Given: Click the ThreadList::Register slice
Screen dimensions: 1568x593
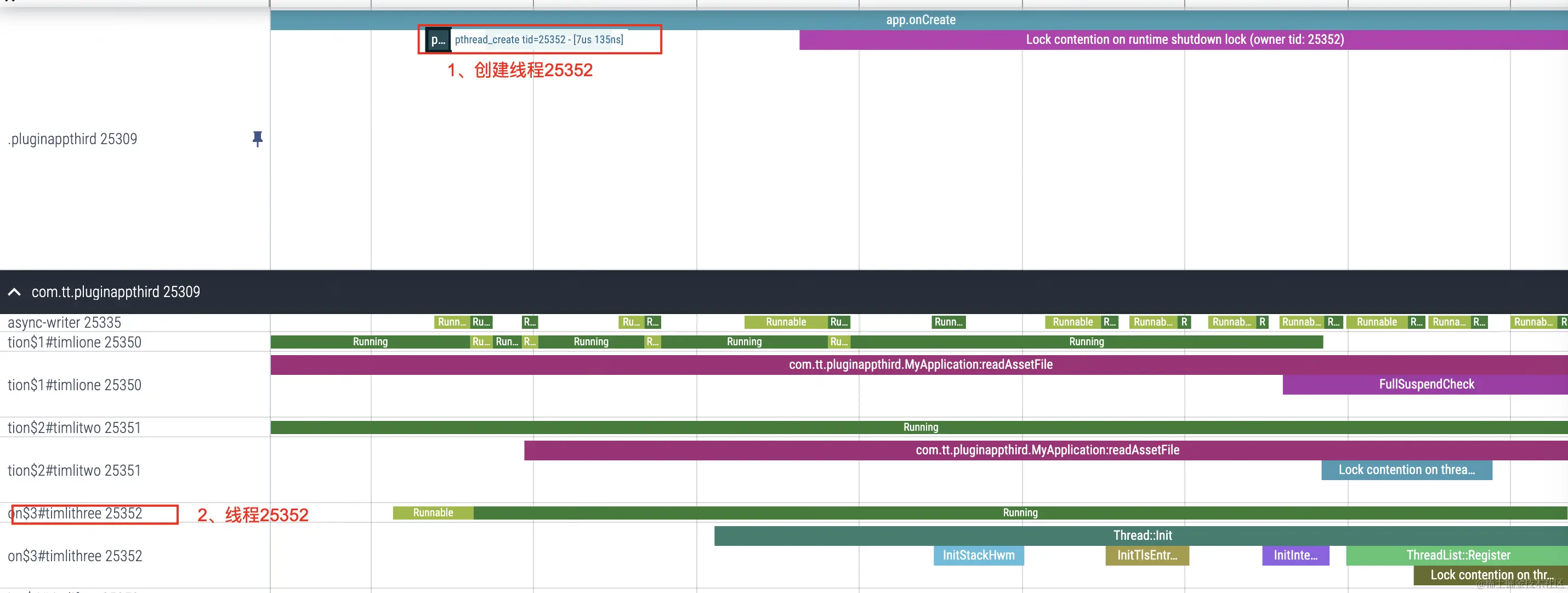Looking at the screenshot, I should 1458,555.
